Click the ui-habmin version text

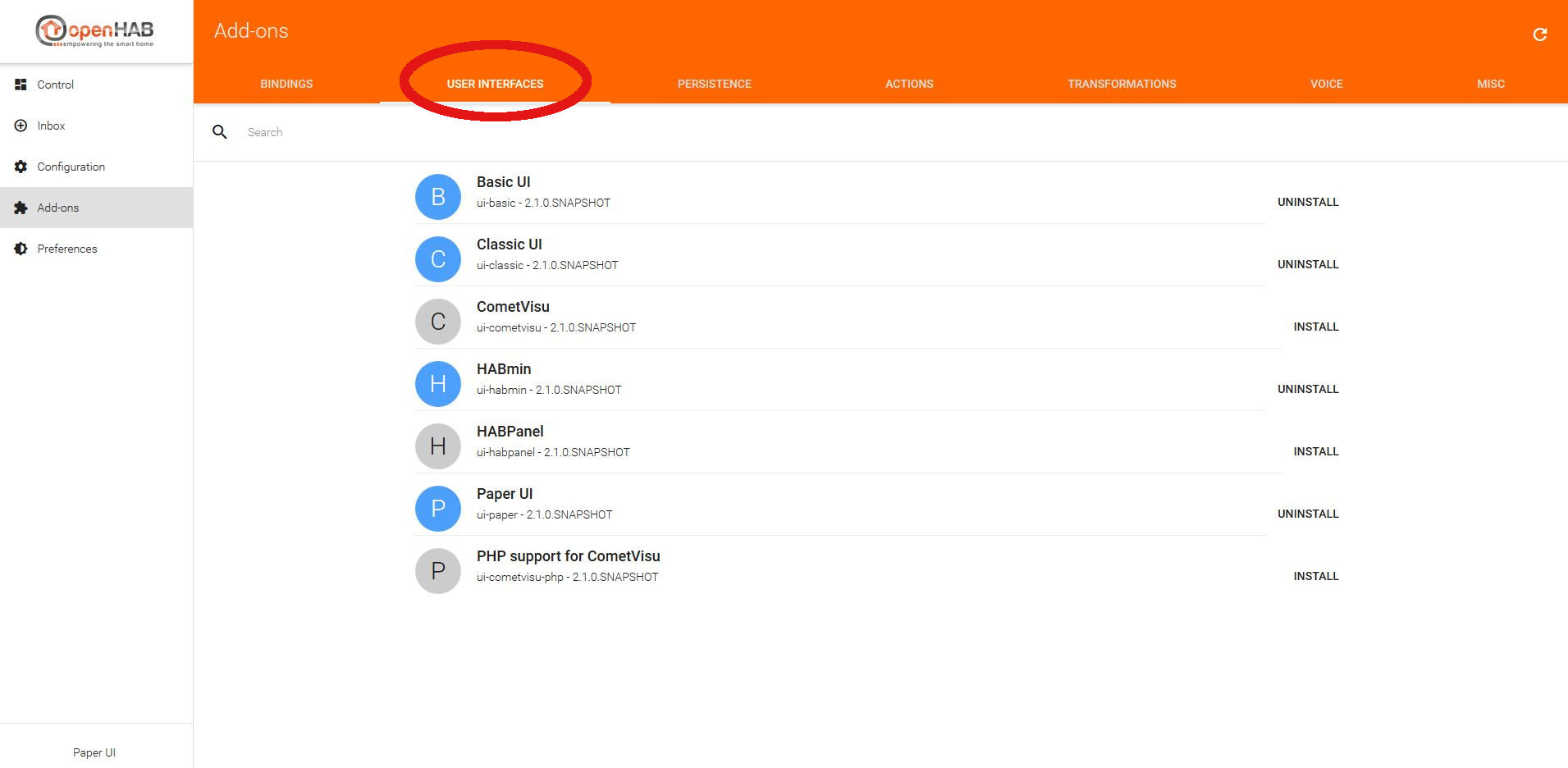coord(549,390)
